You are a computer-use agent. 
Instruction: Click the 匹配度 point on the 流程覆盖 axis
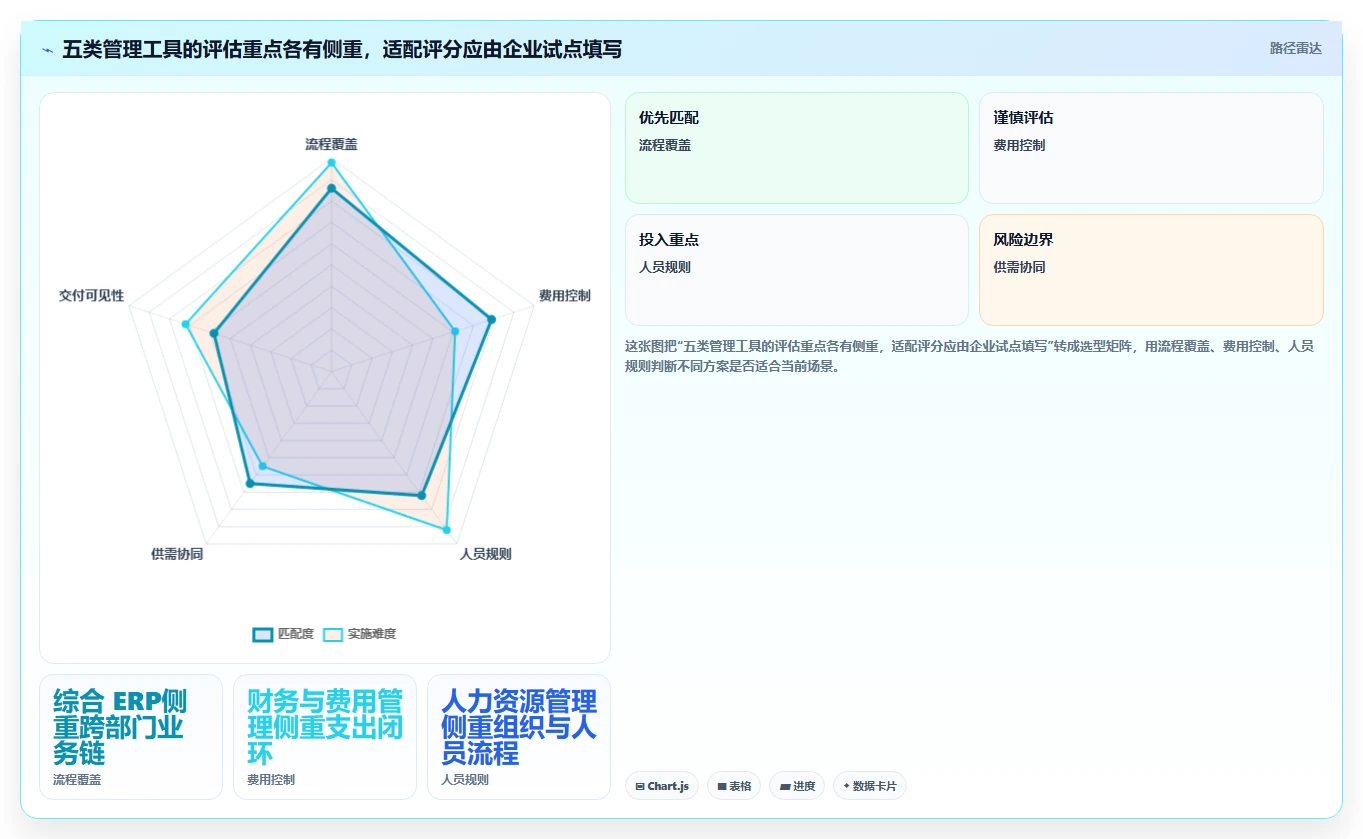coord(331,186)
